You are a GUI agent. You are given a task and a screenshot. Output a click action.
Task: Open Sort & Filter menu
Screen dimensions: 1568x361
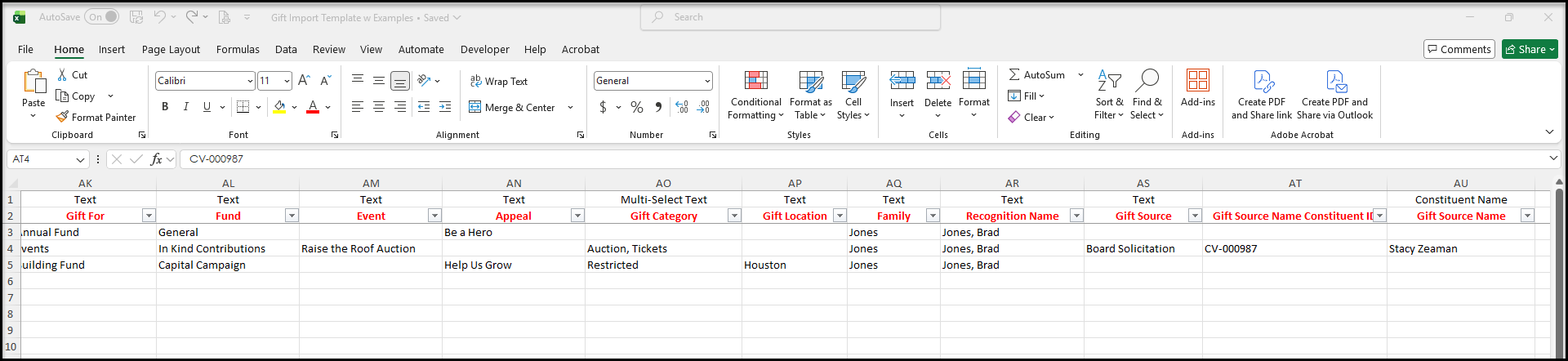tap(1109, 94)
